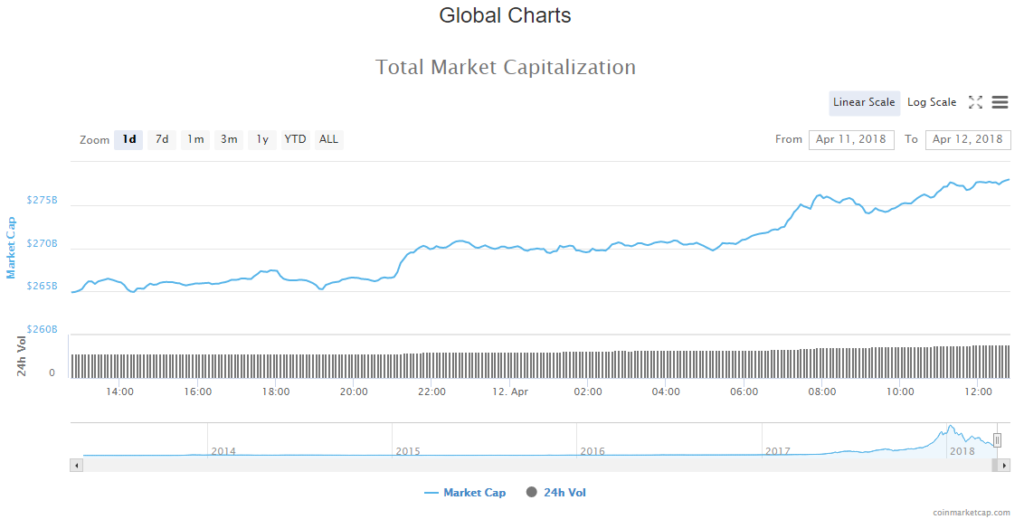1024x519 pixels.
Task: Click the fullscreen expand chart icon
Action: (x=976, y=102)
